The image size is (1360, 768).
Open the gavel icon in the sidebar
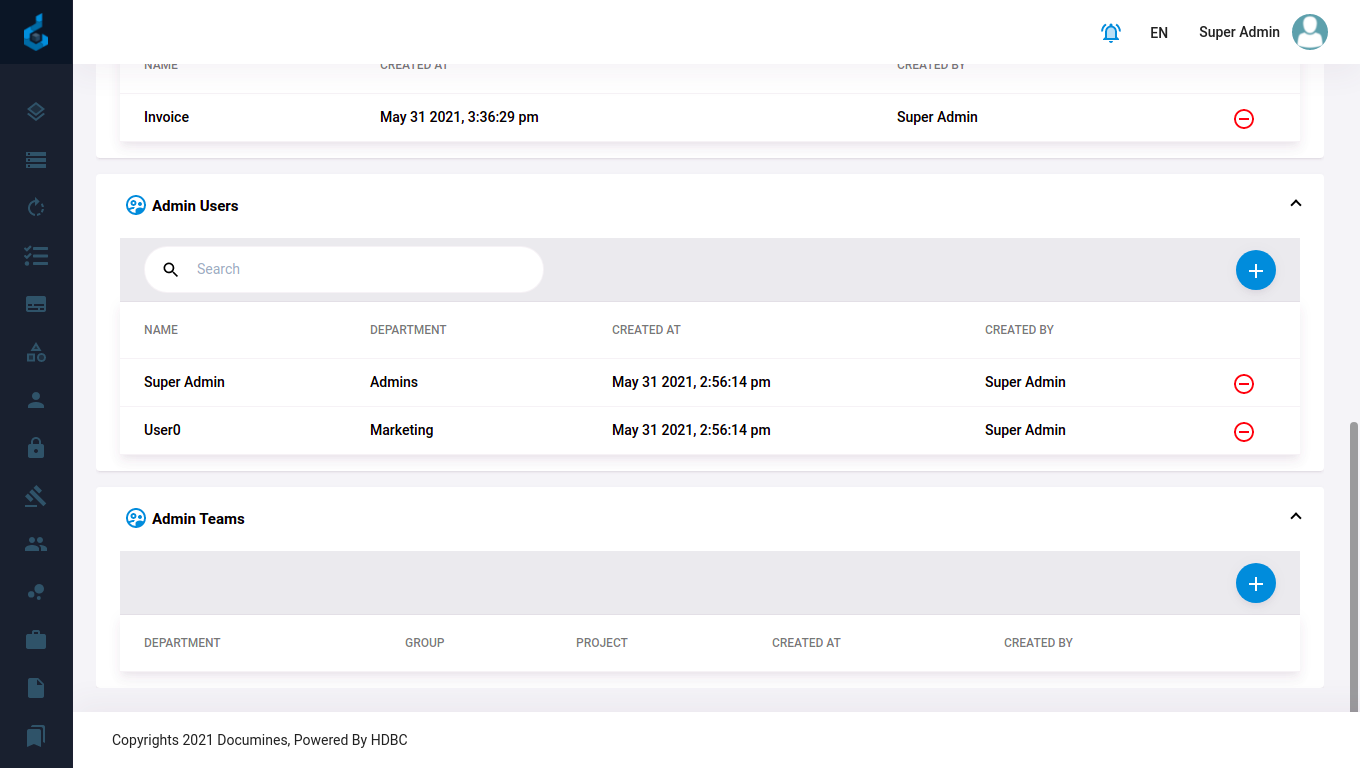pyautogui.click(x=36, y=496)
